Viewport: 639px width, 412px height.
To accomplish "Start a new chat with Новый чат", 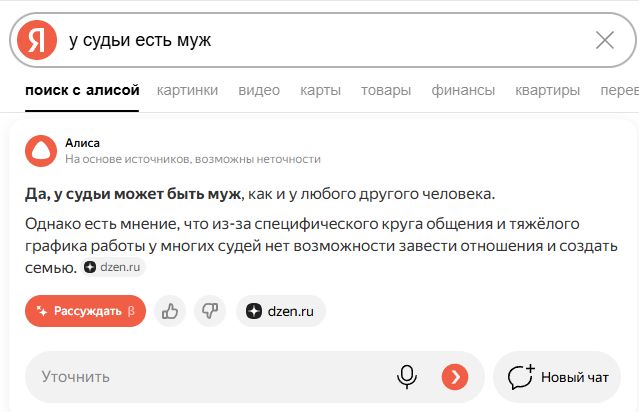I will [558, 377].
